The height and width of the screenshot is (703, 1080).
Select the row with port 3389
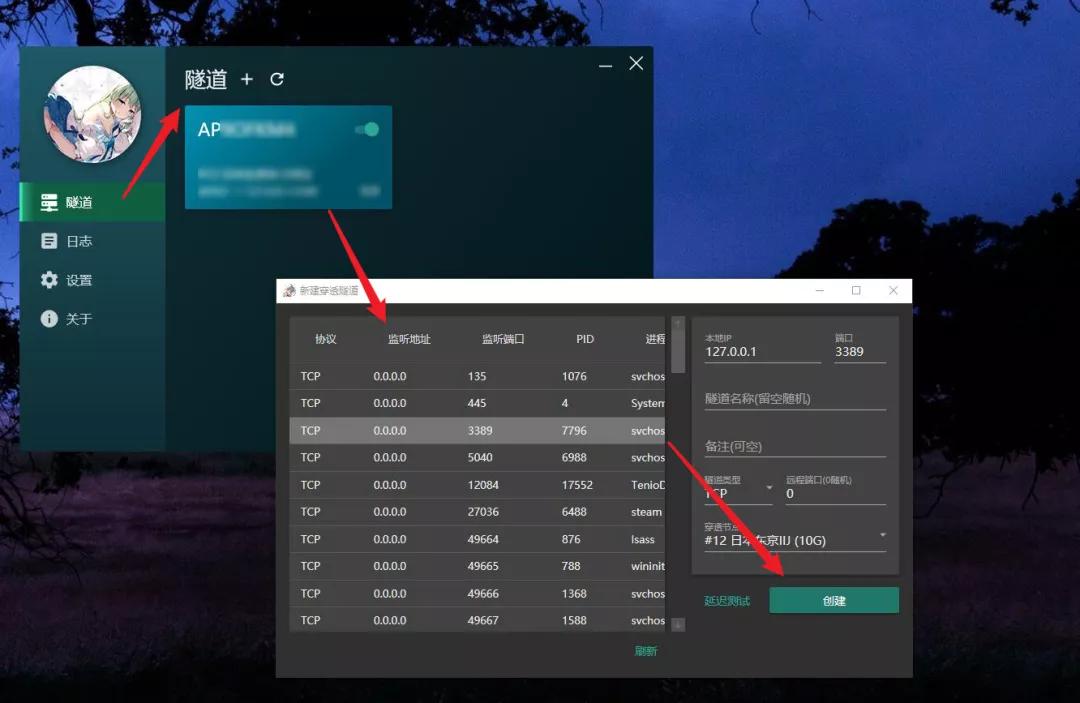(478, 431)
